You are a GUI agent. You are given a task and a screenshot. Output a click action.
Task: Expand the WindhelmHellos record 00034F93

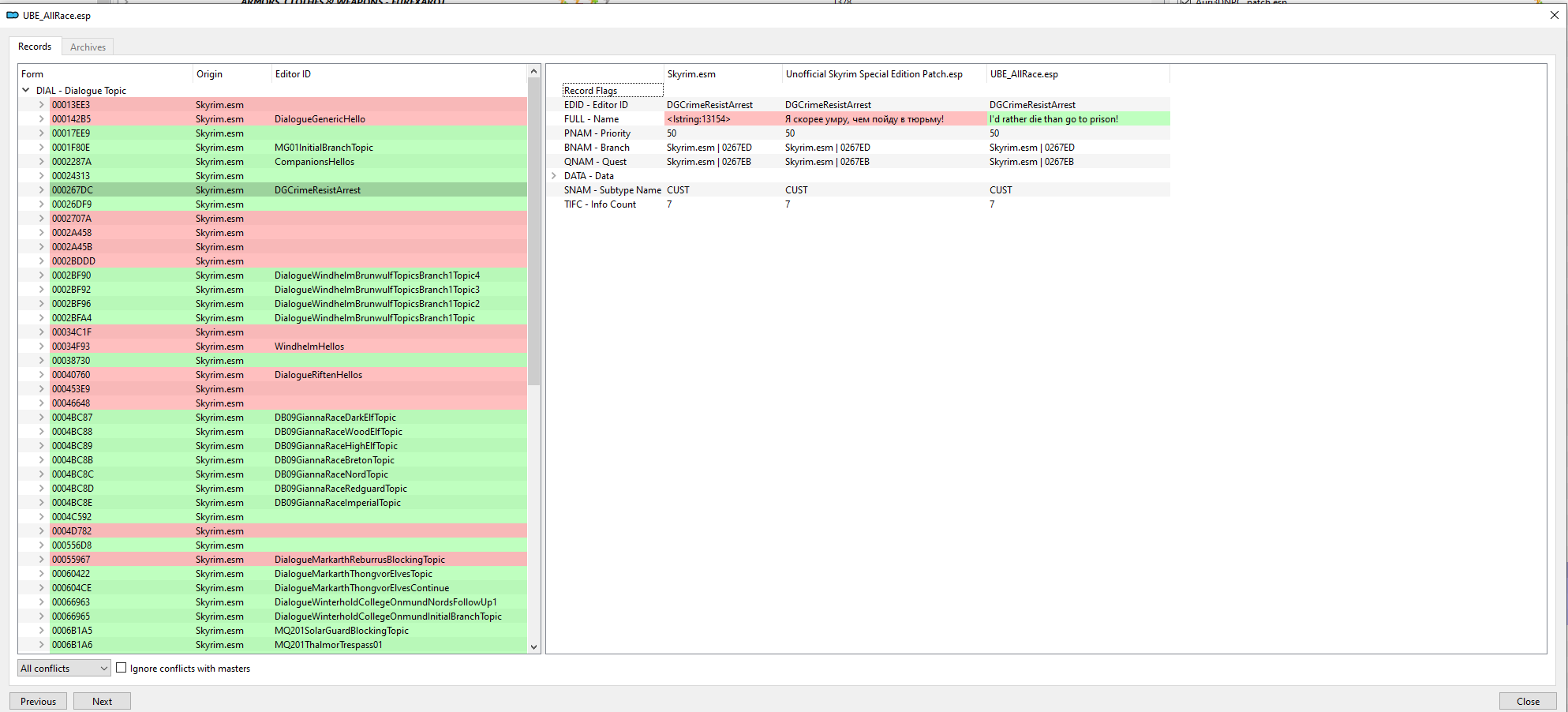42,347
